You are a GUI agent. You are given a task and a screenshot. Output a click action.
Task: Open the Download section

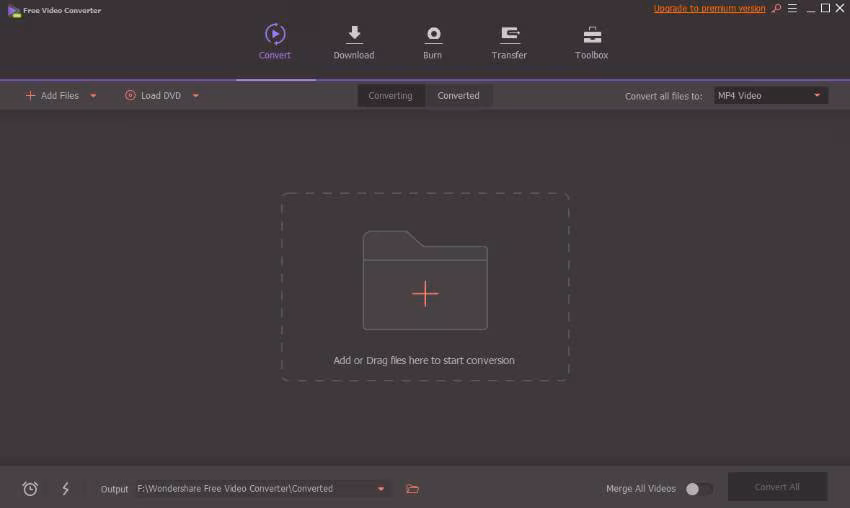(x=353, y=42)
